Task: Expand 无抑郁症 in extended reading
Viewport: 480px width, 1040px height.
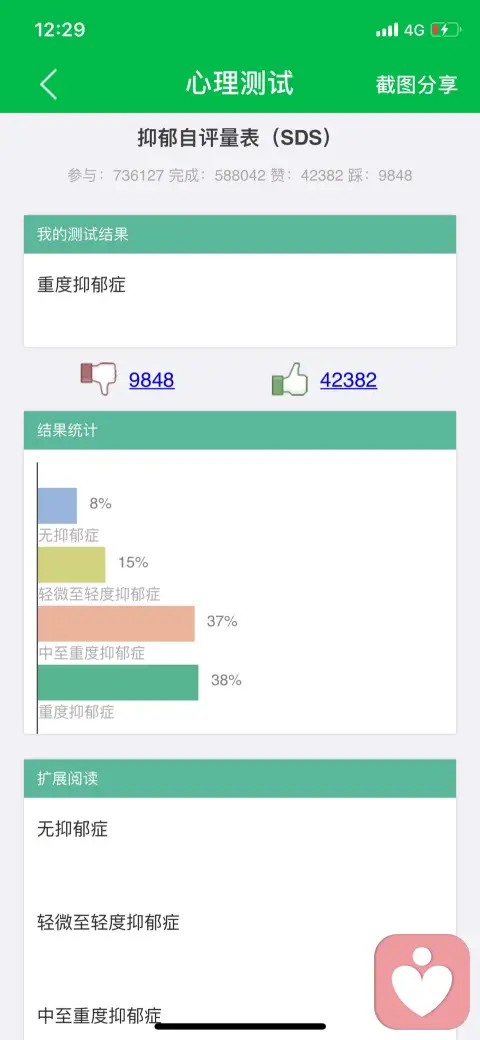Action: click(x=72, y=829)
